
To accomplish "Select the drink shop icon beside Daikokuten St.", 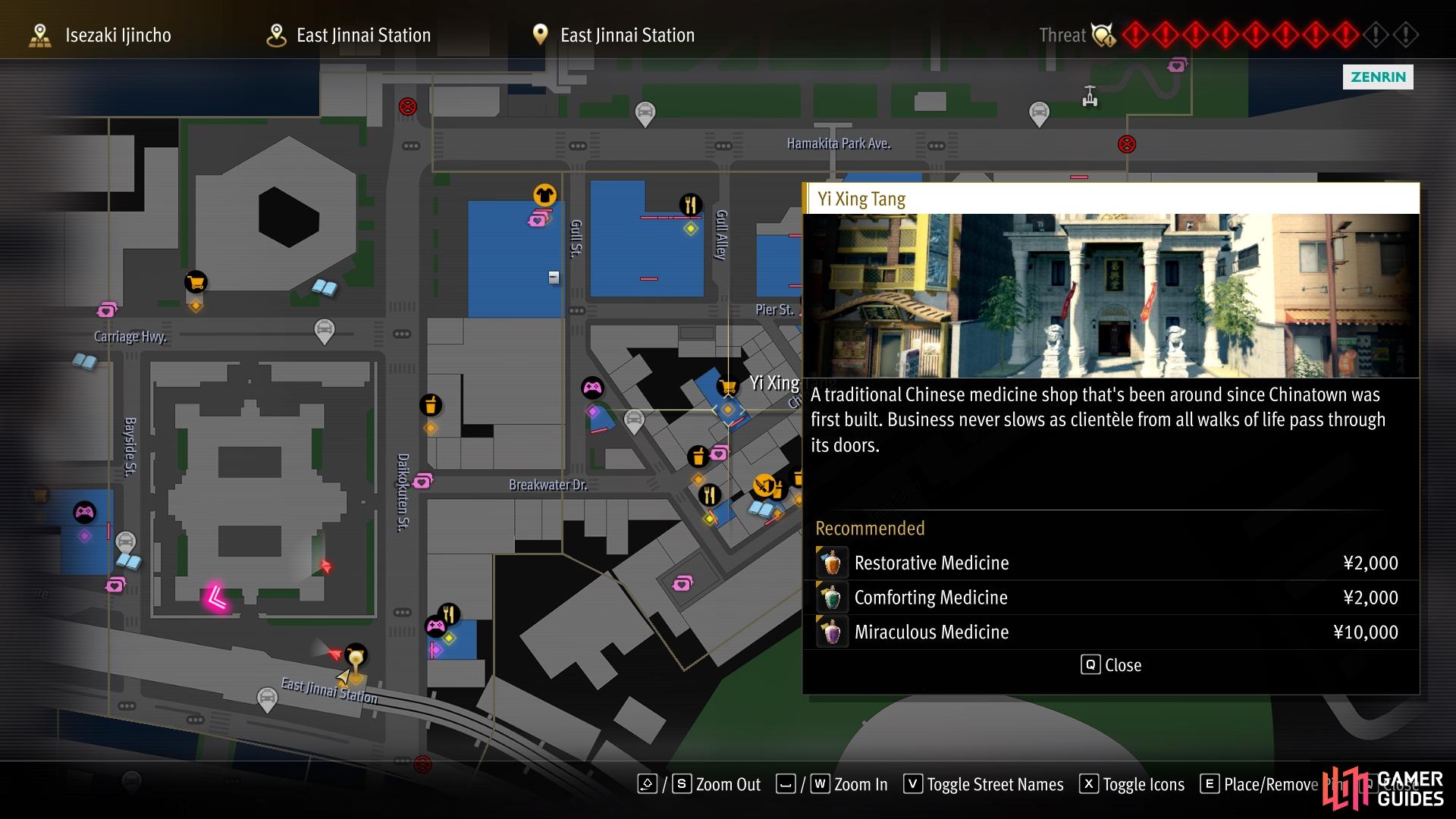I will [x=431, y=405].
